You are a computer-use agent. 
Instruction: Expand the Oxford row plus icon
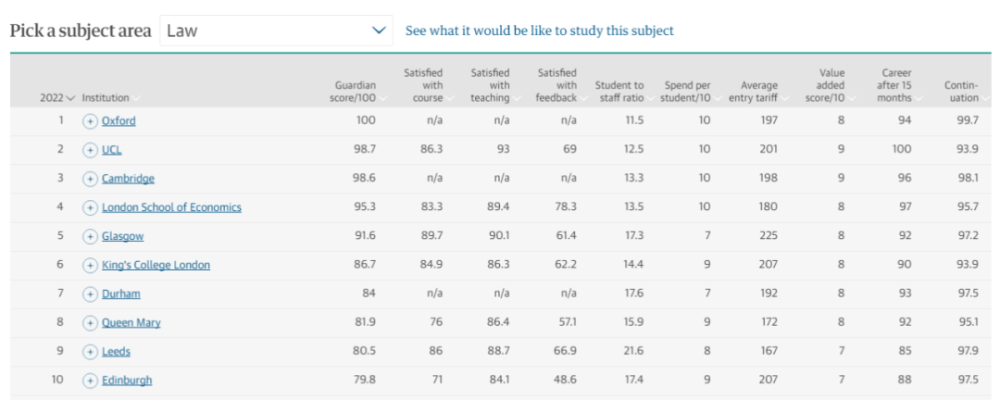pyautogui.click(x=90, y=121)
